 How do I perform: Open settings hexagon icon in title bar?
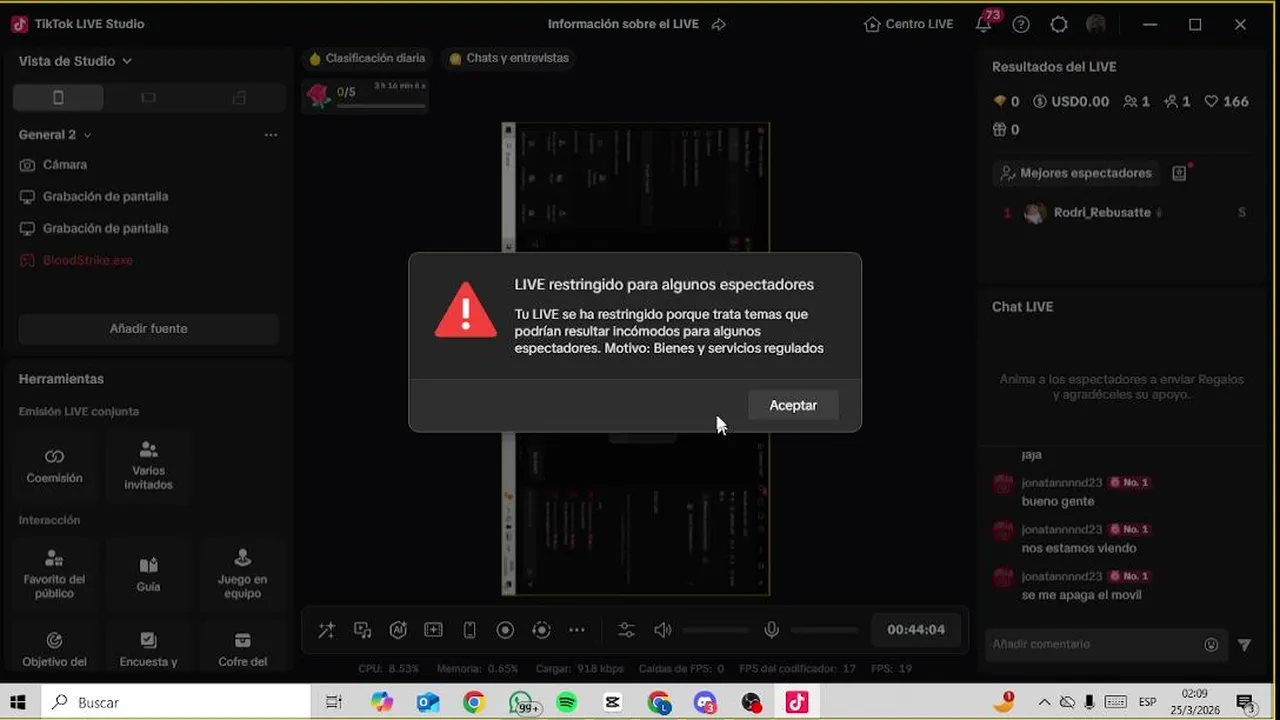coord(1059,24)
